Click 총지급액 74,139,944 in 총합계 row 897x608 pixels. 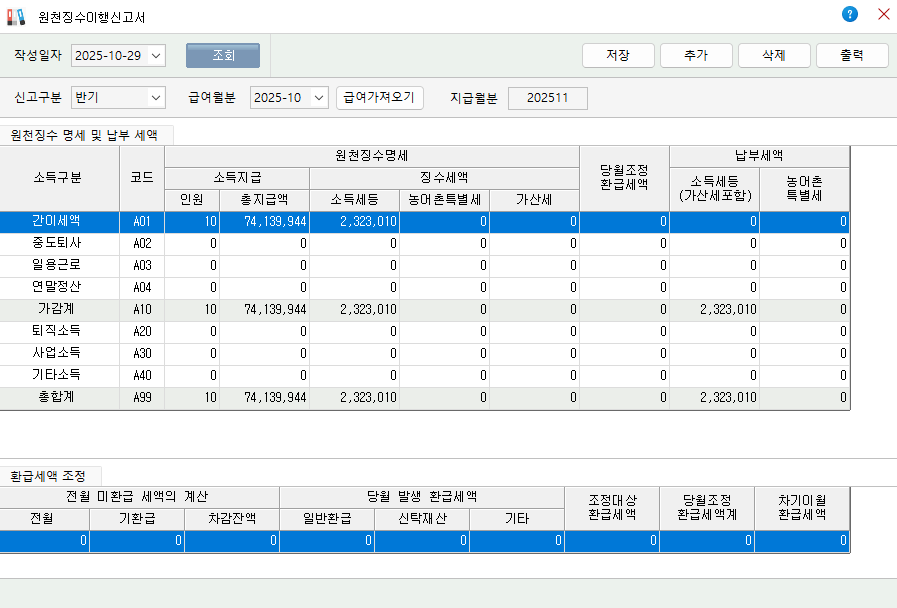click(x=264, y=398)
